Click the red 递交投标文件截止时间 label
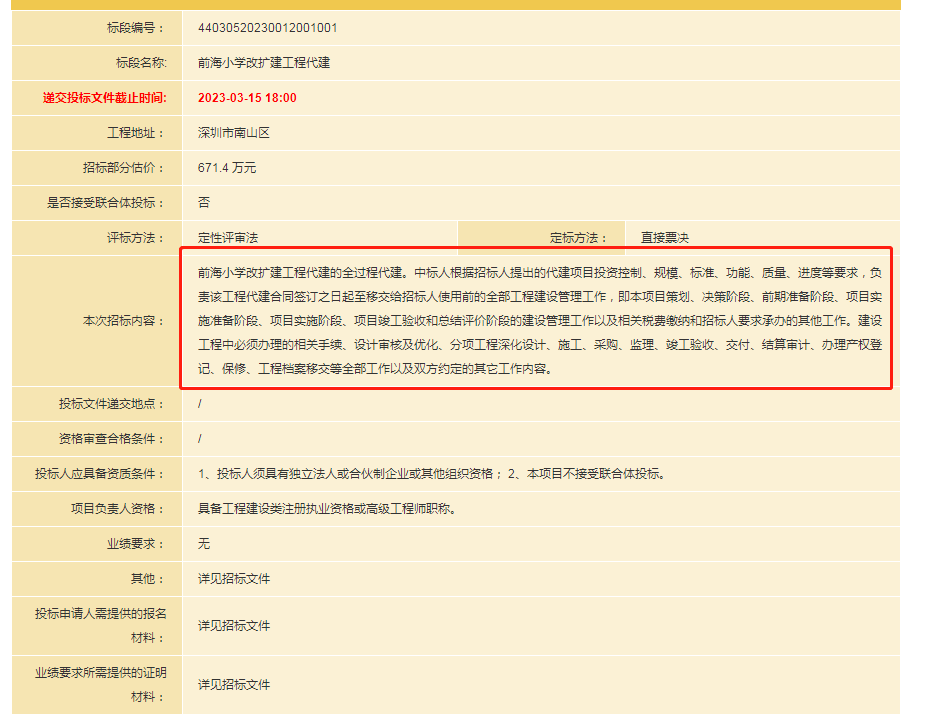The image size is (935, 716). coord(104,98)
